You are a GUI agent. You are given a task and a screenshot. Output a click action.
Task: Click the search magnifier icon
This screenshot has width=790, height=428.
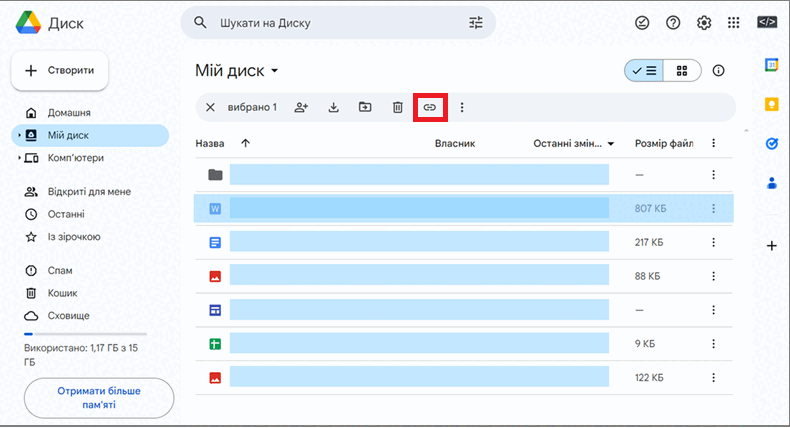pos(200,23)
